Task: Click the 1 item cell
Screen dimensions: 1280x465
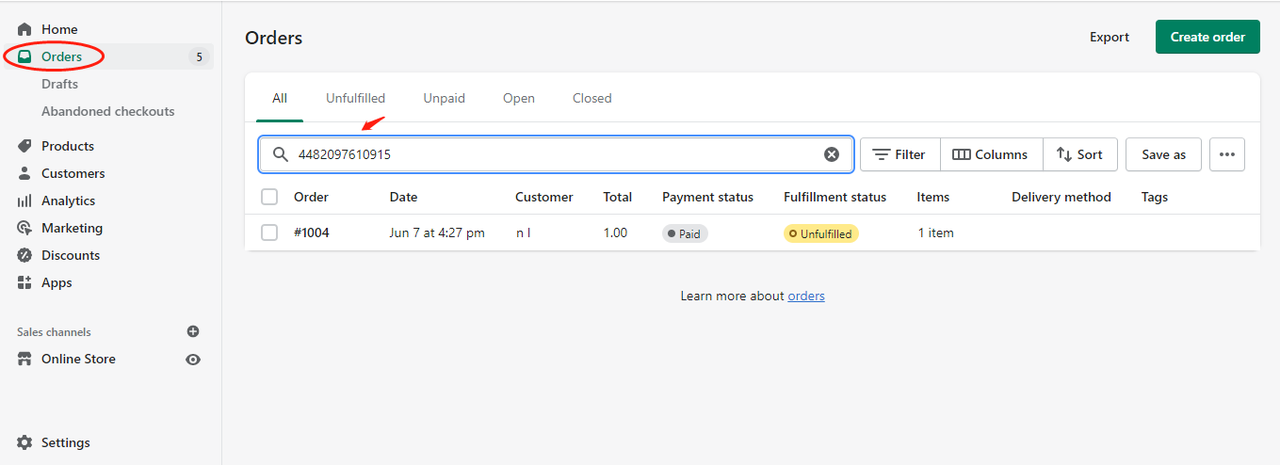Action: coord(936,233)
